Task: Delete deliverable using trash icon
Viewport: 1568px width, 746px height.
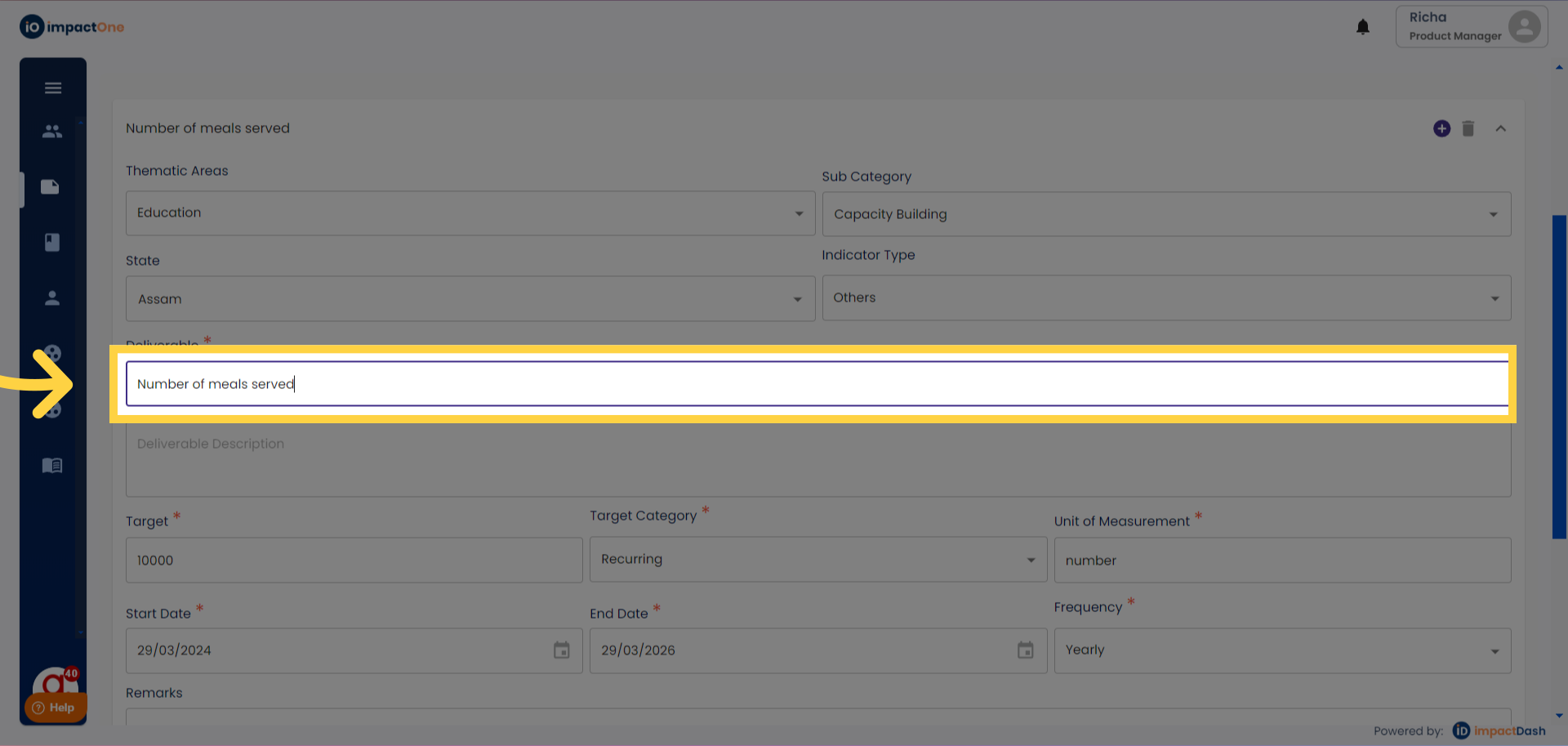Action: [x=1468, y=129]
